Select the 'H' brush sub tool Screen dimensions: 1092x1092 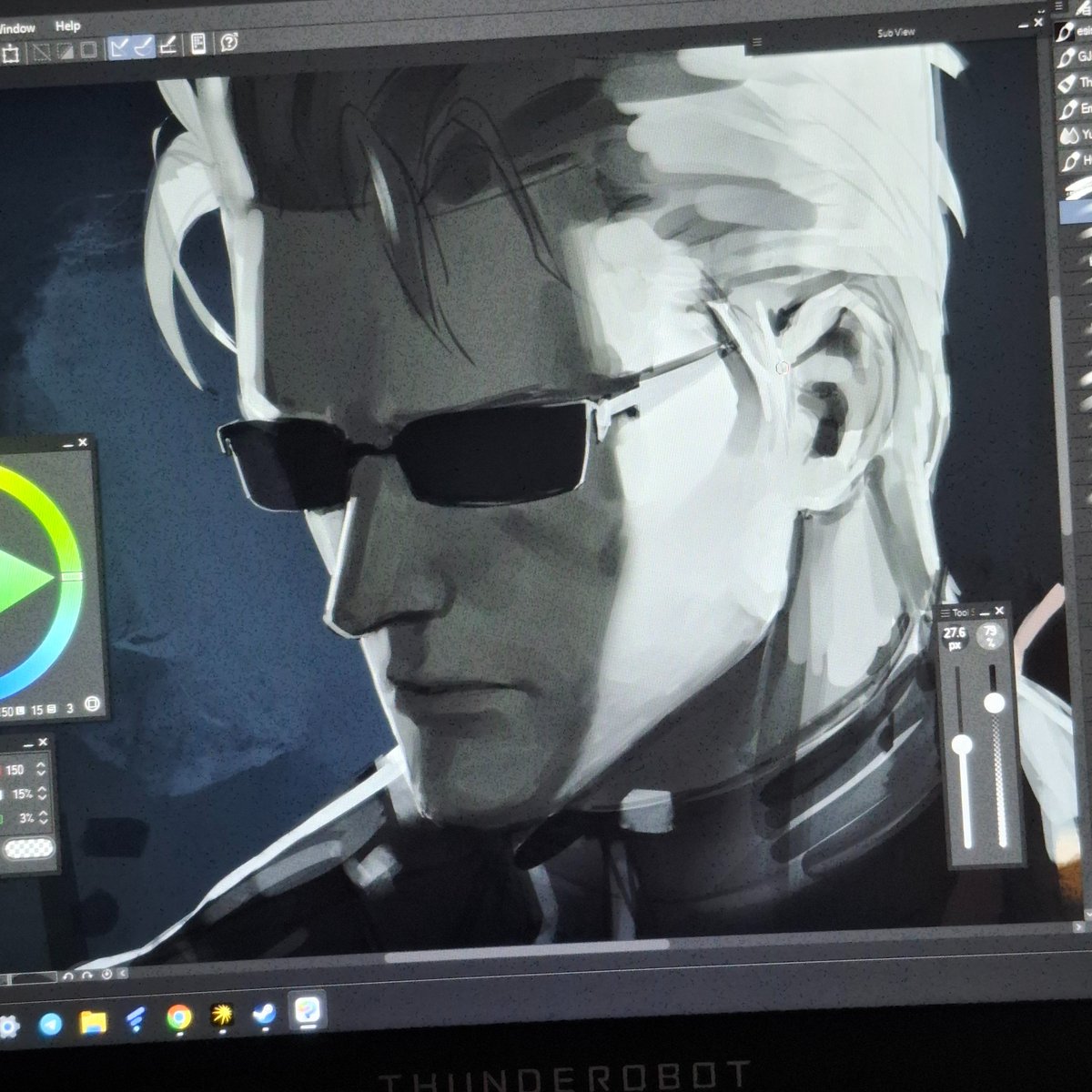click(x=1077, y=161)
